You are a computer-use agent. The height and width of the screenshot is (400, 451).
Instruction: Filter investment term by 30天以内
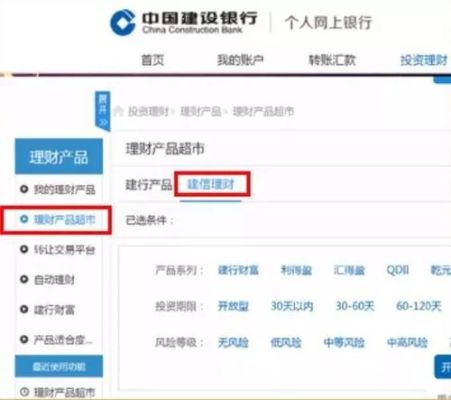tap(292, 306)
